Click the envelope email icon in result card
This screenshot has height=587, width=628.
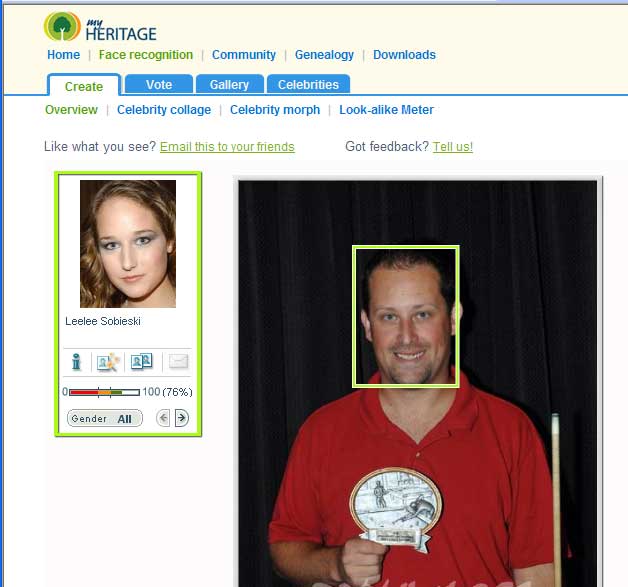click(x=178, y=362)
